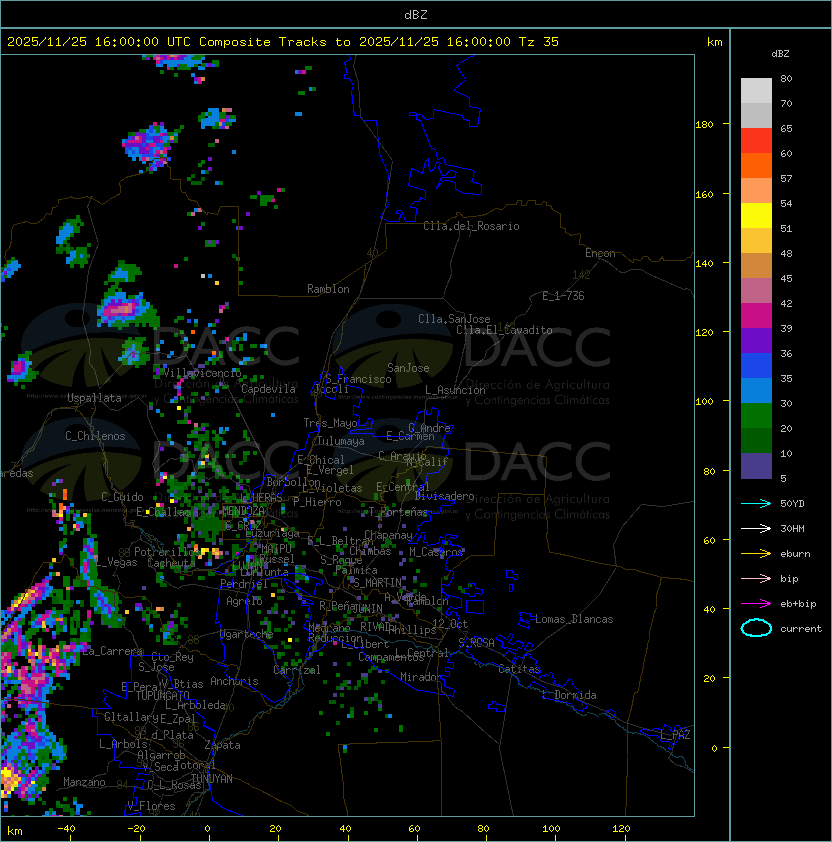The width and height of the screenshot is (832, 842).
Task: Click the 45 value on color scale
Action: [786, 278]
